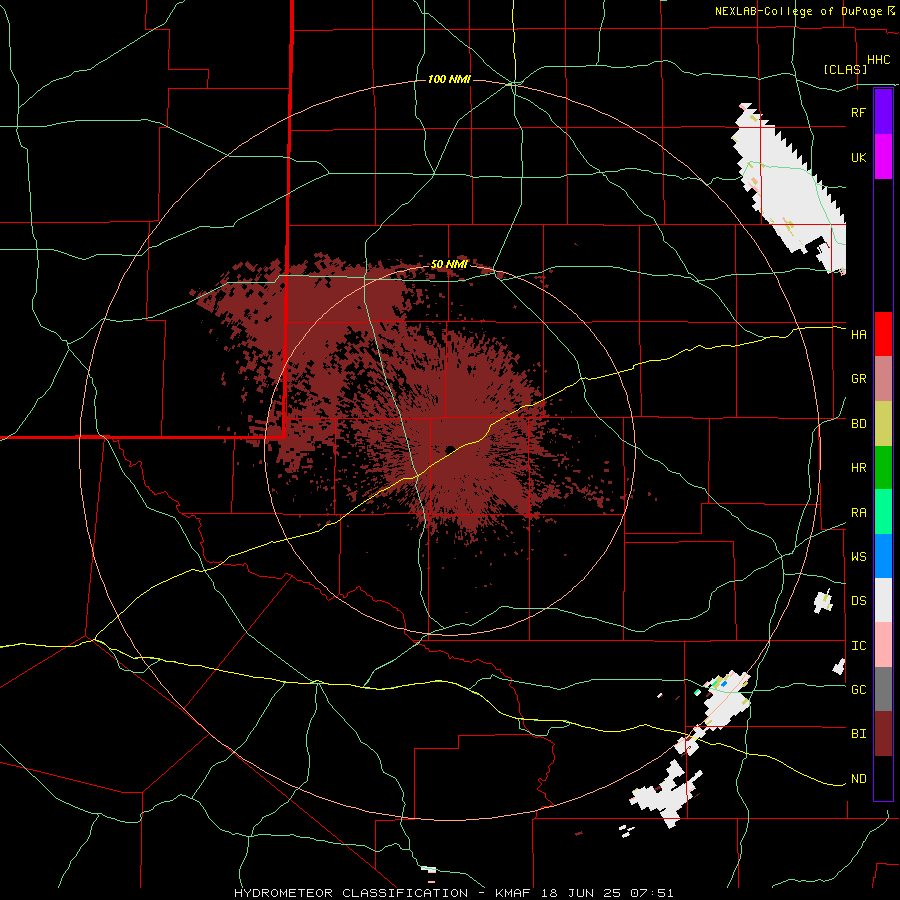Click the 100 NMI range ring label
Image resolution: width=900 pixels, height=900 pixels.
point(449,79)
